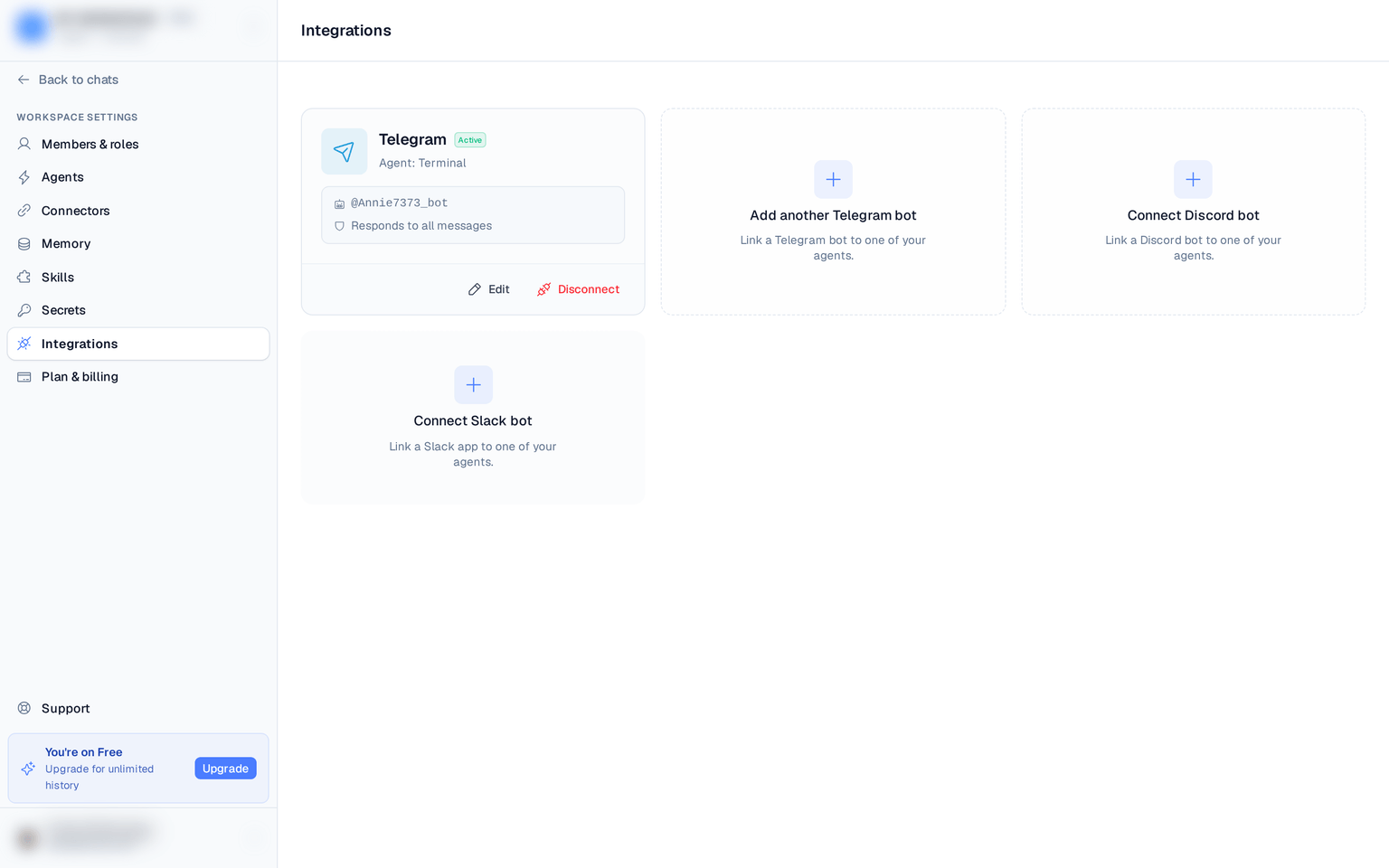1389x868 pixels.
Task: Click the Agent: Terminal label
Action: pos(422,163)
